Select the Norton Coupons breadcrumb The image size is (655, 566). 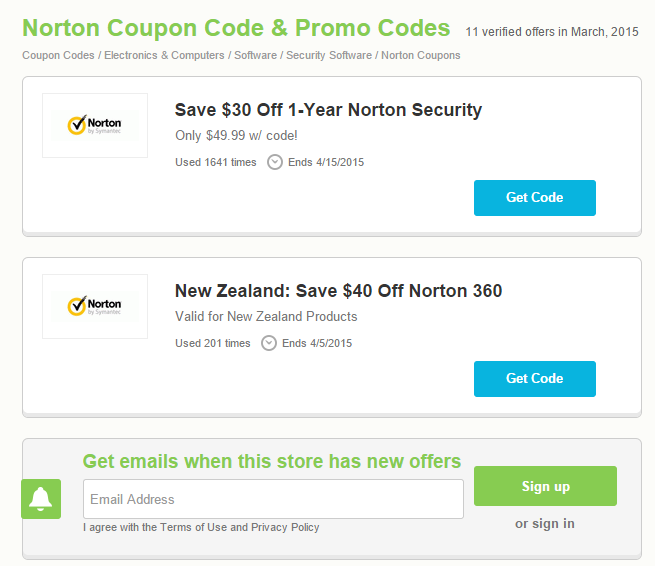421,56
